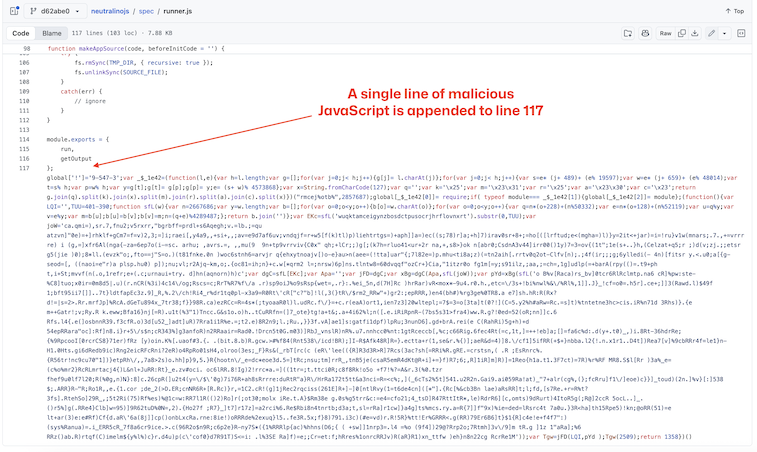Open the Raw file view
Screen dimensions: 757x452
[x=665, y=33]
